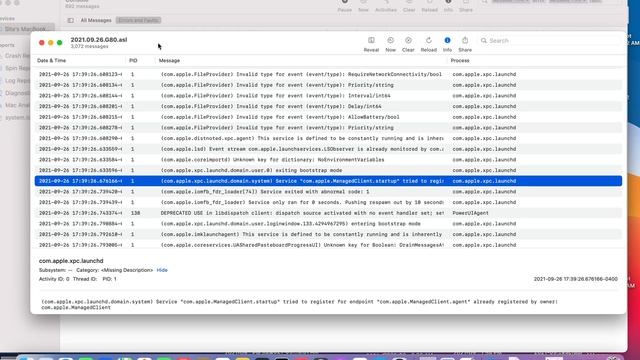Click the Now toolbar icon
This screenshot has width=640, height=360.
(x=390, y=40)
